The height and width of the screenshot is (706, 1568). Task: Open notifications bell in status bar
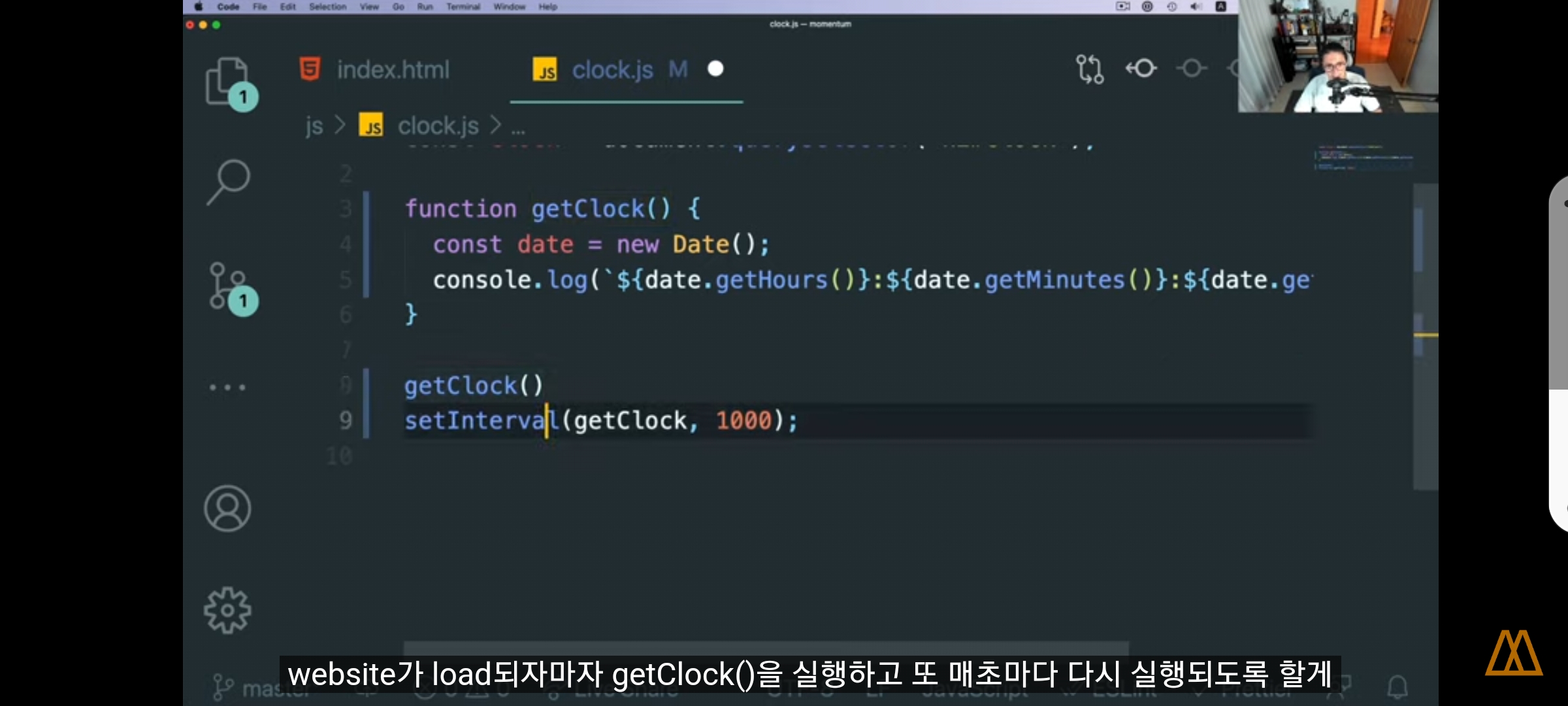click(x=1397, y=686)
